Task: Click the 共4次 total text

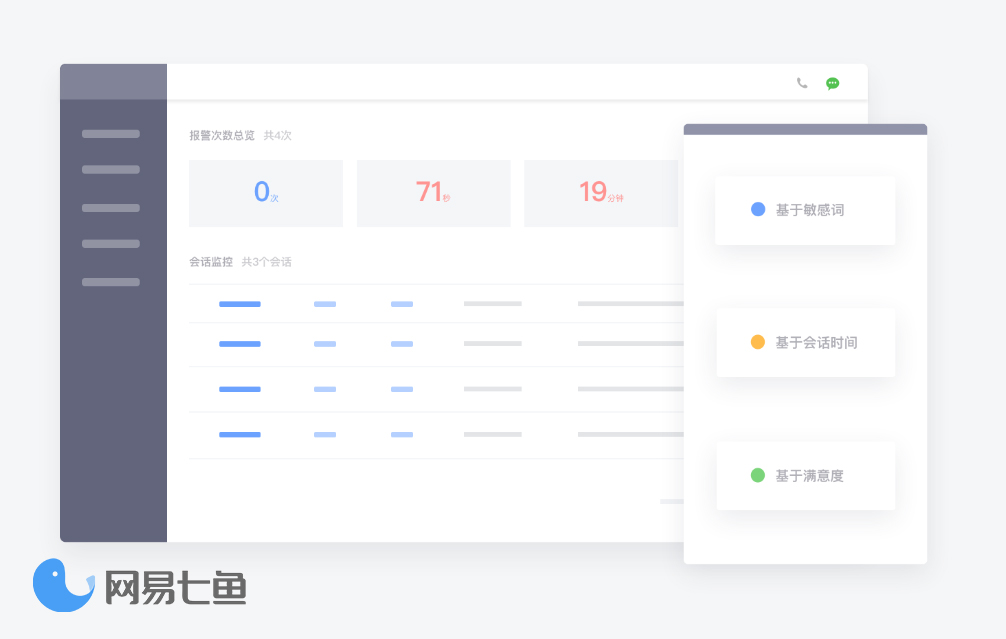Action: (x=278, y=135)
